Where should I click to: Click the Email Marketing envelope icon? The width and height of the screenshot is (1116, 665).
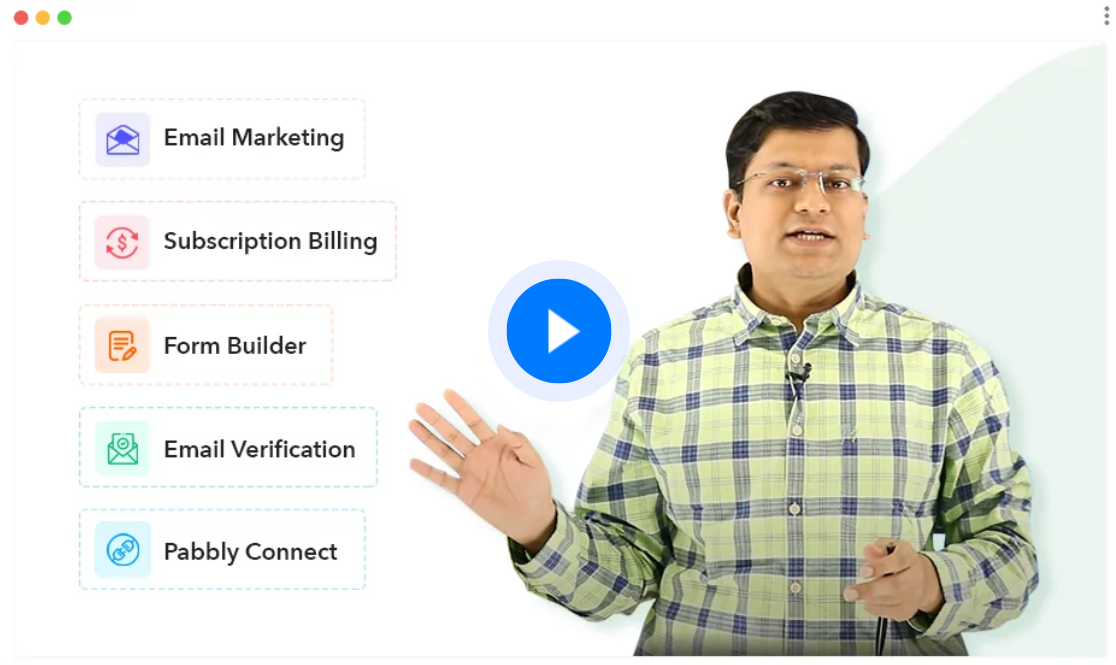tap(122, 139)
